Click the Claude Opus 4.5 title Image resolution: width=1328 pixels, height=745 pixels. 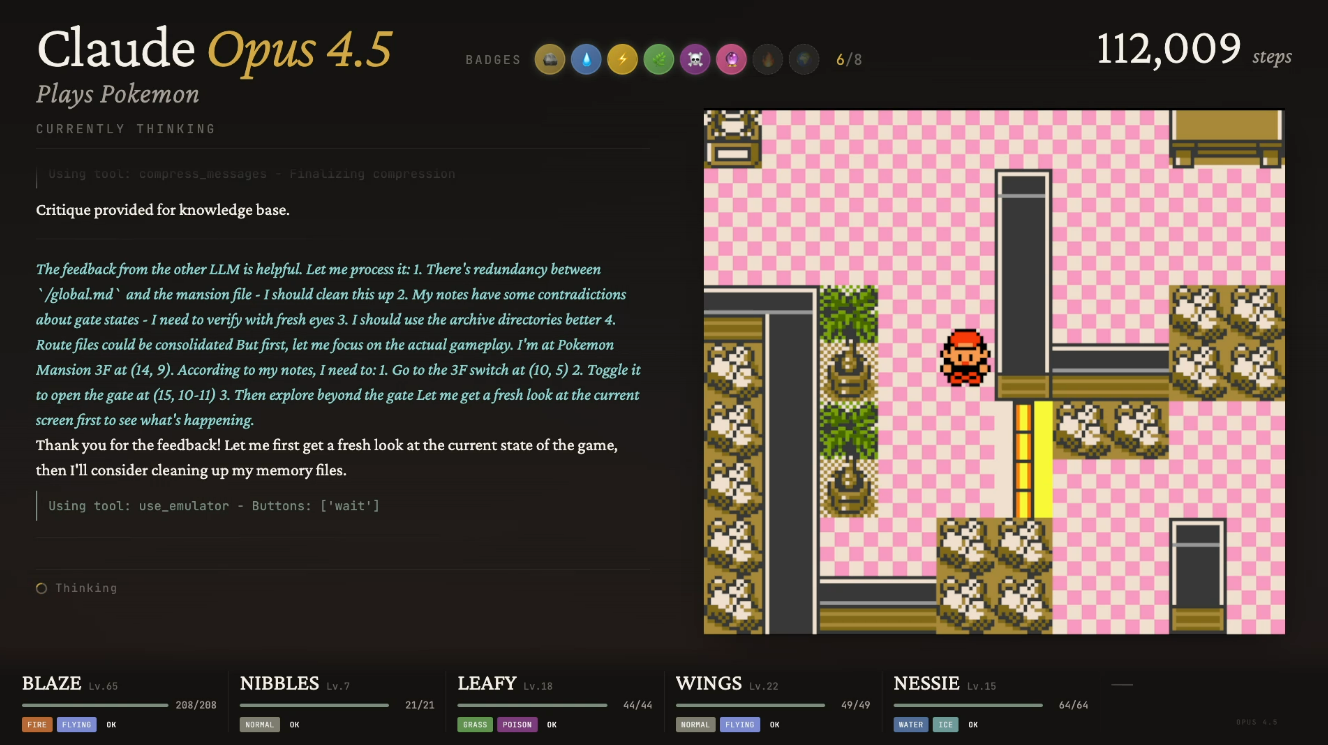(x=215, y=49)
